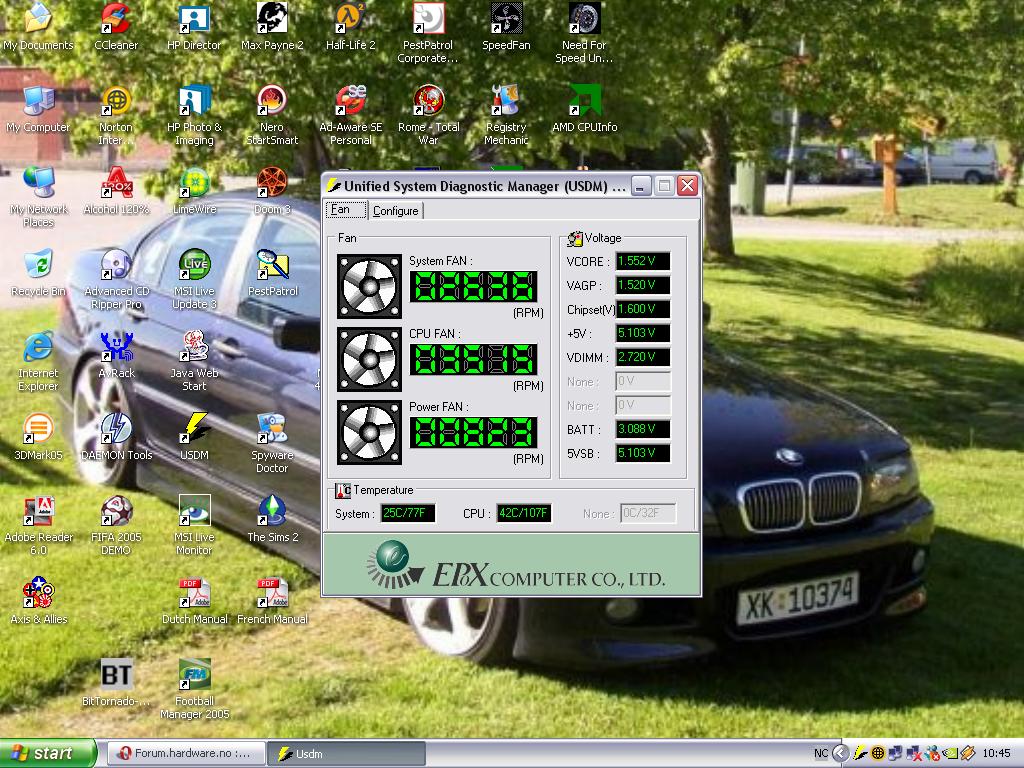Switch to the Fan tab in USDM
Screen dimensions: 1024x768
pyautogui.click(x=345, y=210)
